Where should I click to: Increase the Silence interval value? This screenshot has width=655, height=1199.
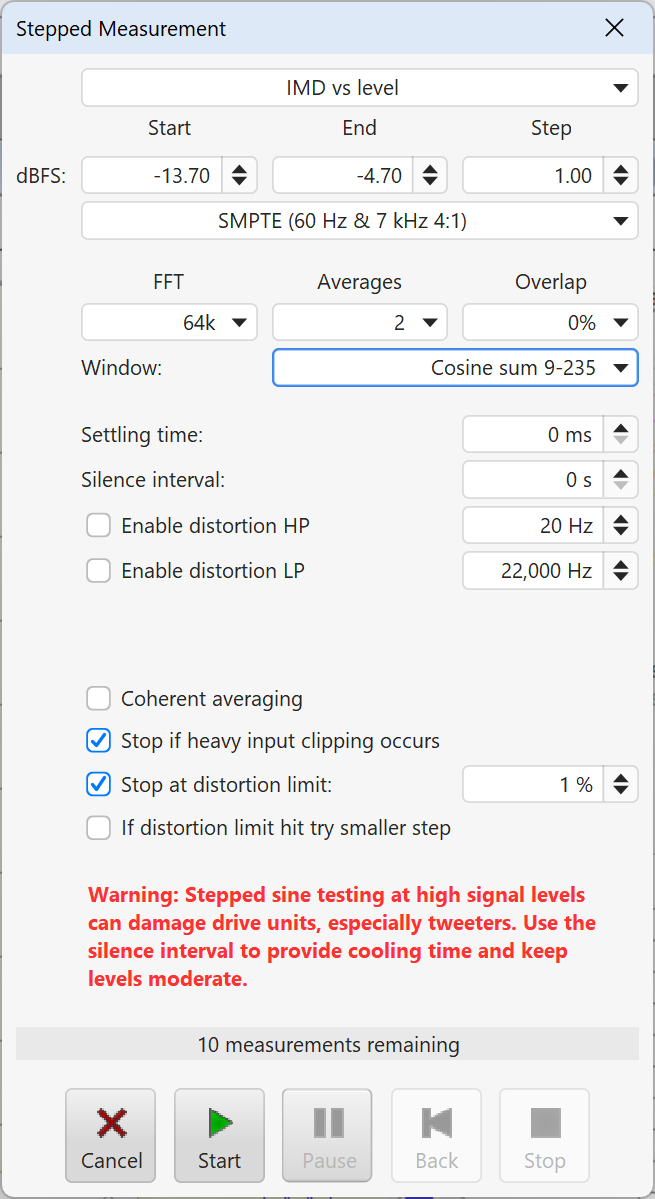point(621,474)
